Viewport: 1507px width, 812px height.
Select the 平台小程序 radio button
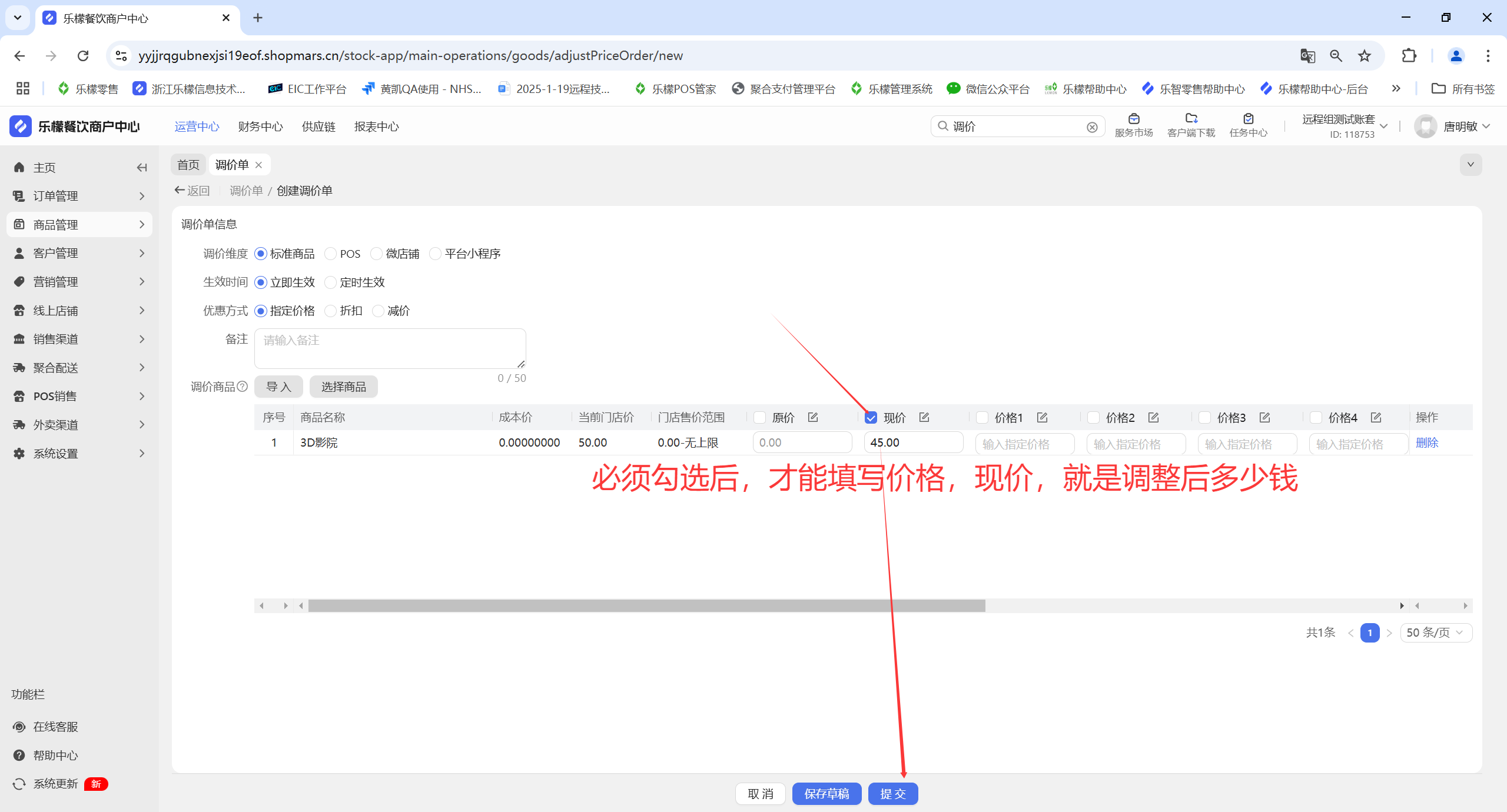(436, 254)
